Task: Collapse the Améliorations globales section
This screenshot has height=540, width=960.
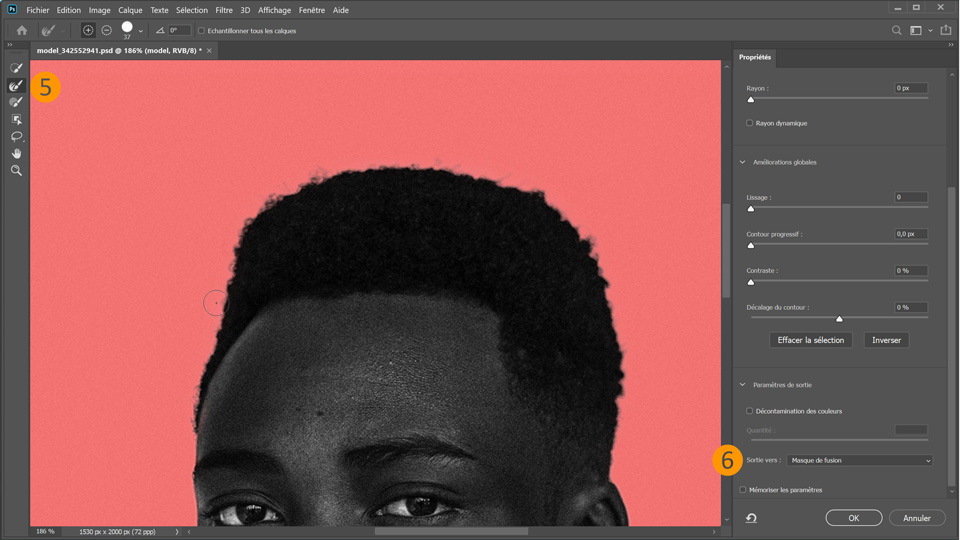Action: pyautogui.click(x=743, y=162)
